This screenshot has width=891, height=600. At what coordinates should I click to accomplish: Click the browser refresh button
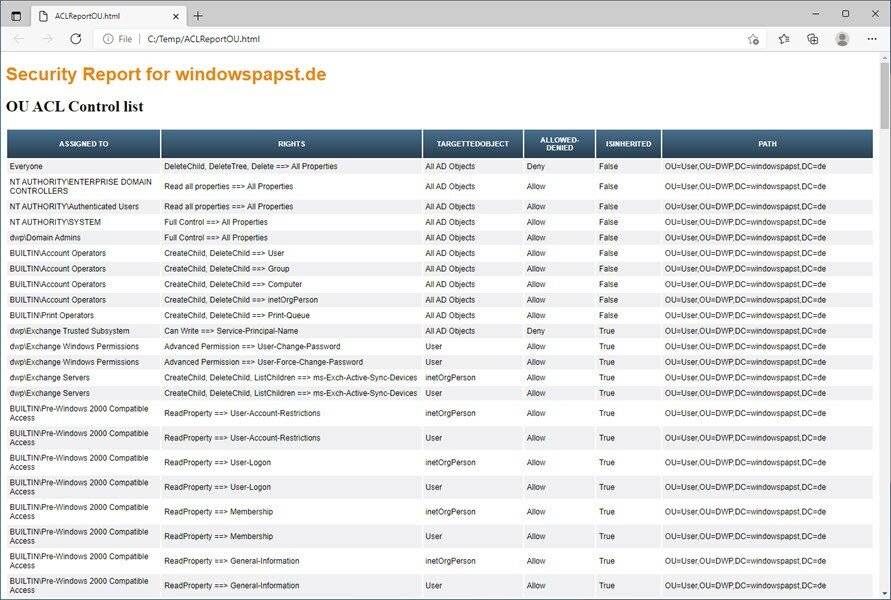click(75, 39)
